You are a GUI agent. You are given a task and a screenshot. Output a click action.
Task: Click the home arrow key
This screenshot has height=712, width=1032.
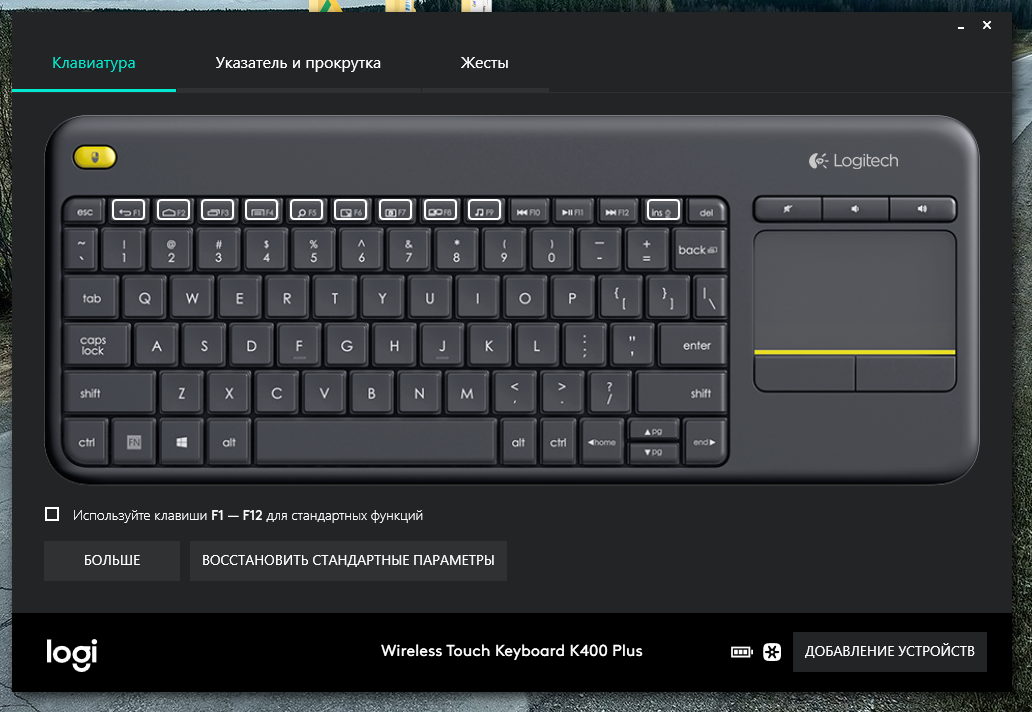(602, 442)
